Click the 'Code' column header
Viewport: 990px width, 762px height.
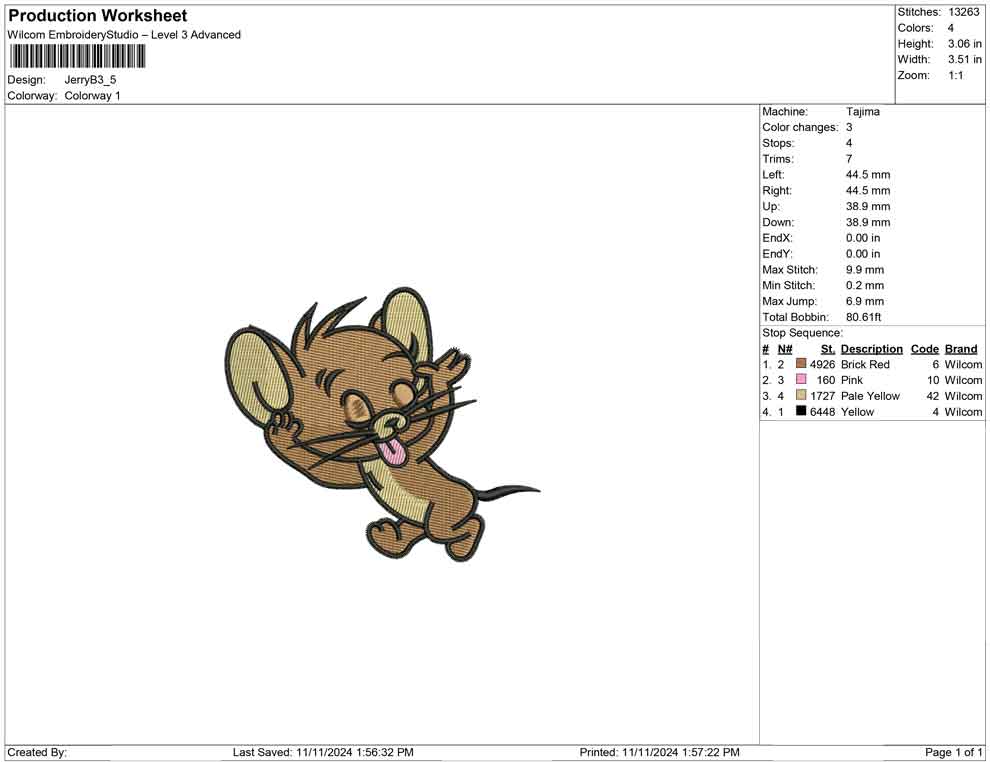click(x=925, y=348)
